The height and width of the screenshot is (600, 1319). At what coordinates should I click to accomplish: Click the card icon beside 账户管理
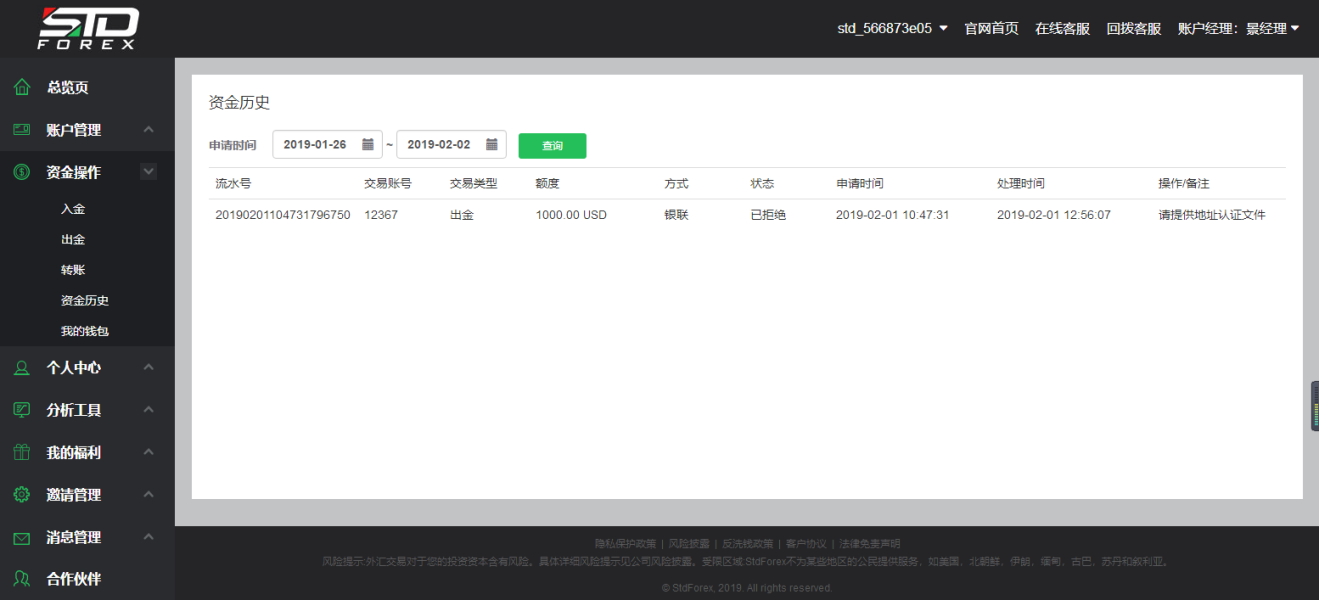coord(21,130)
